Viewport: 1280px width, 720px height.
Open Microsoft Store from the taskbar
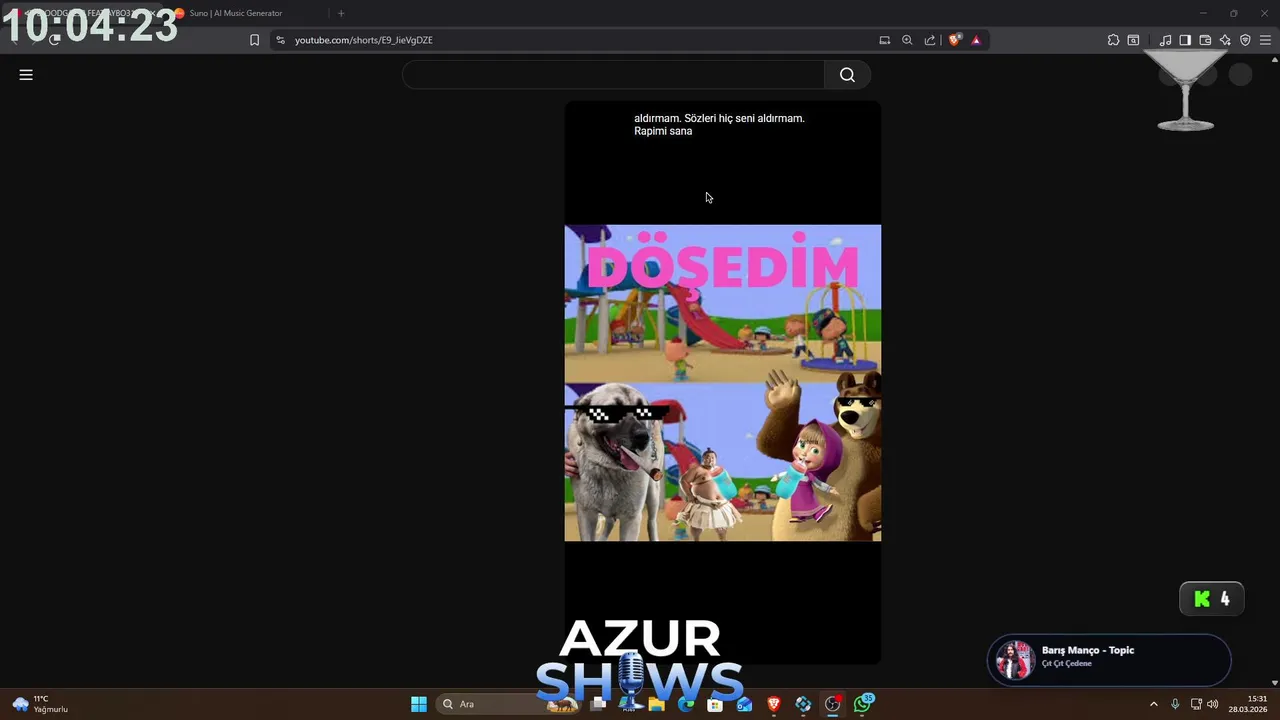pyautogui.click(x=715, y=704)
